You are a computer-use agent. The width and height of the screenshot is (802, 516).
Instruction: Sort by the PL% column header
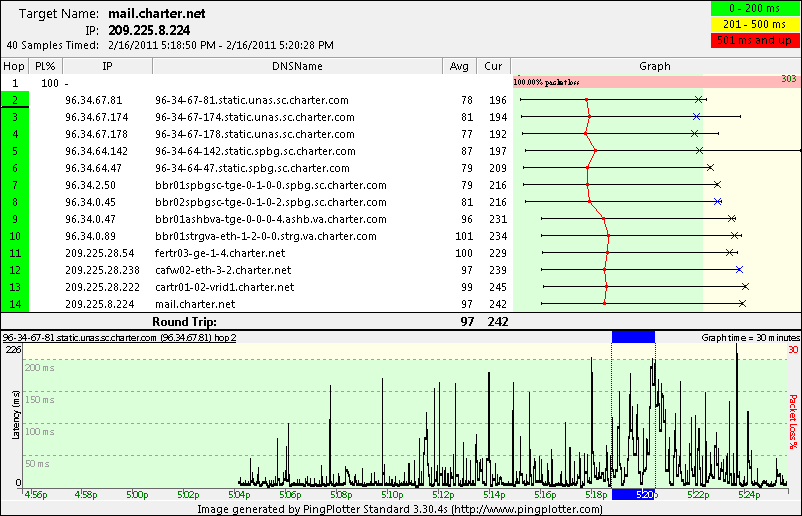click(x=45, y=66)
